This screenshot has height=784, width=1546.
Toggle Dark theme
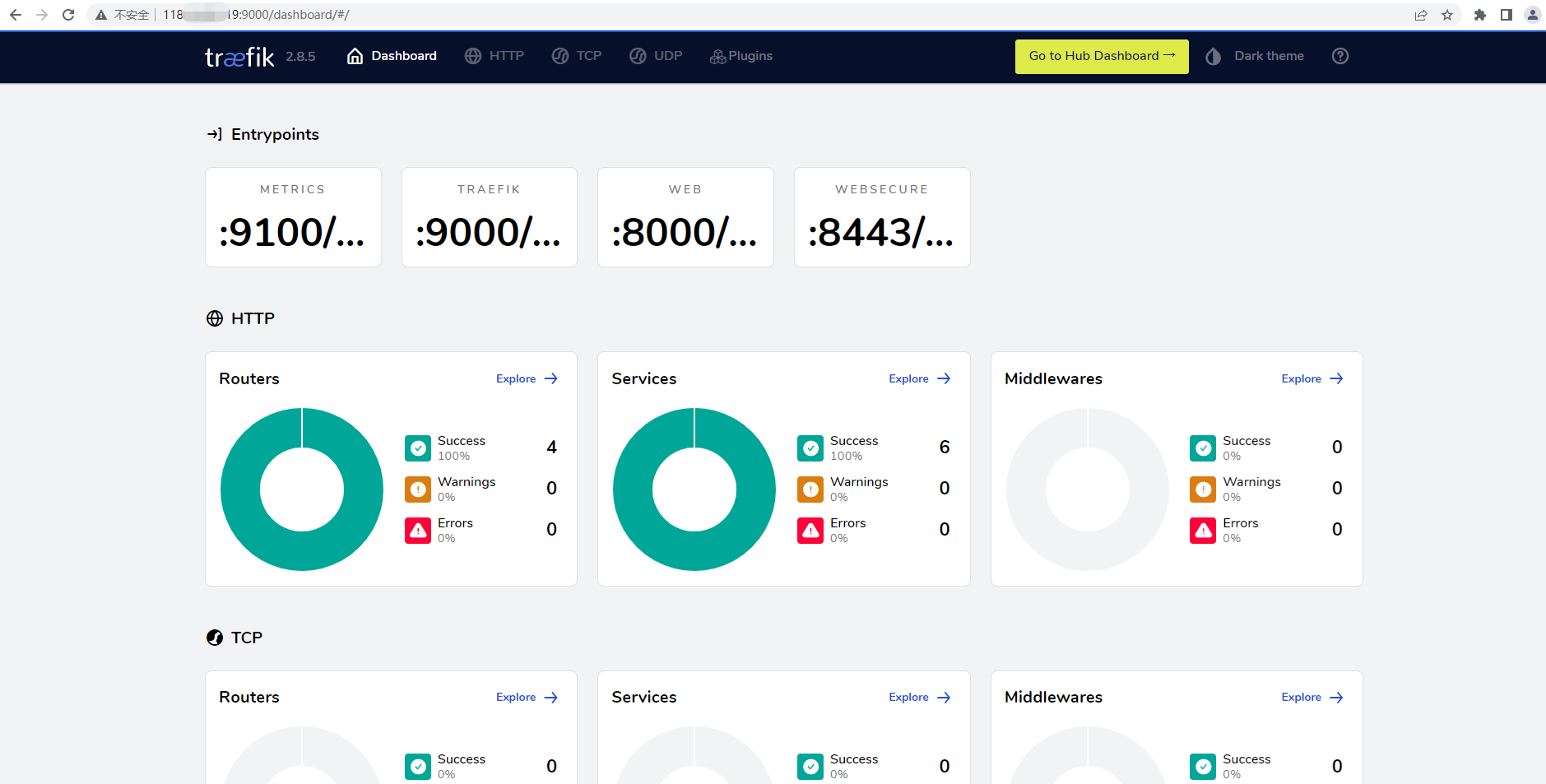pos(1255,56)
